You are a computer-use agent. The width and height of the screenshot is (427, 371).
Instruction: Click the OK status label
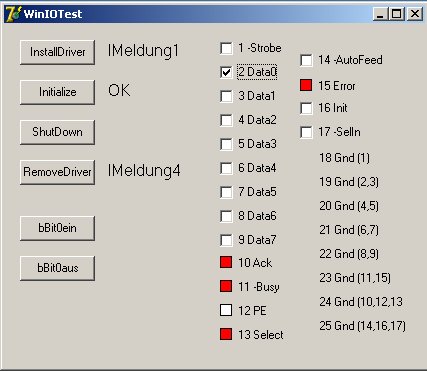(x=119, y=90)
